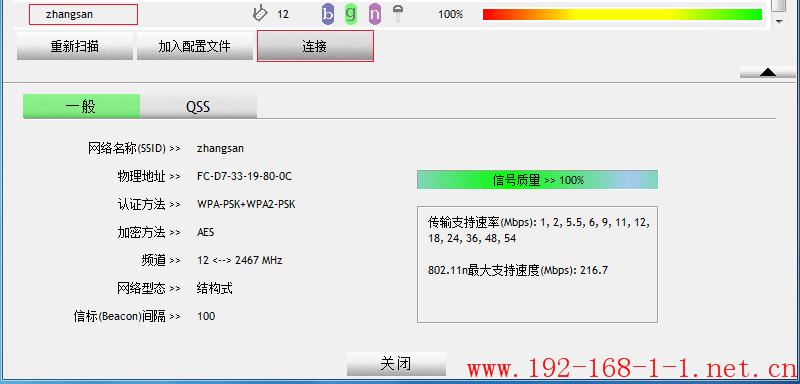Switch to the QSS tab
This screenshot has height=384, width=800.
tap(198, 106)
